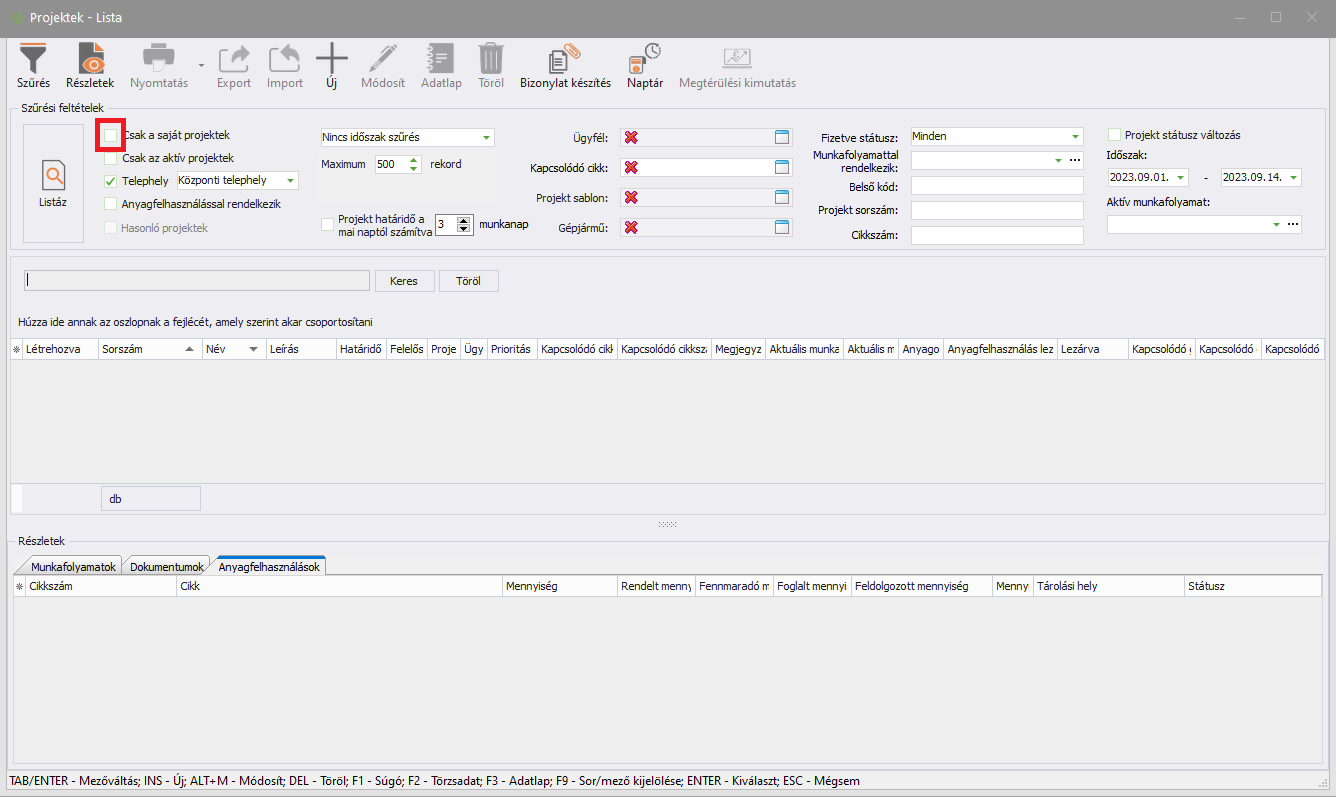
Task: Switch to the Munkafolyamatok tab
Action: [x=75, y=567]
